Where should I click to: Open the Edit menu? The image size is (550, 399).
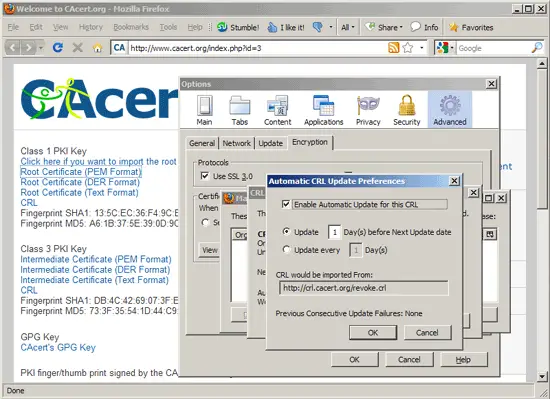click(36, 27)
